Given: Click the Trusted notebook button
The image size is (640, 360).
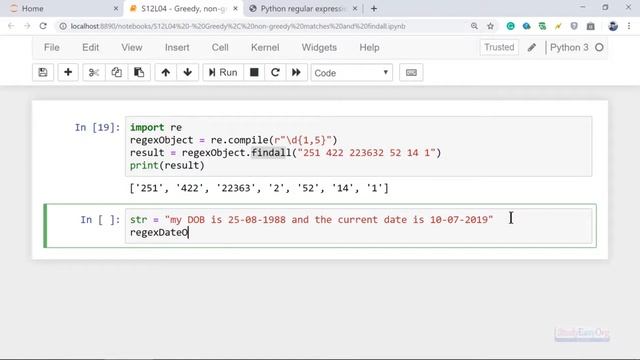Looking at the screenshot, I should 499,47.
